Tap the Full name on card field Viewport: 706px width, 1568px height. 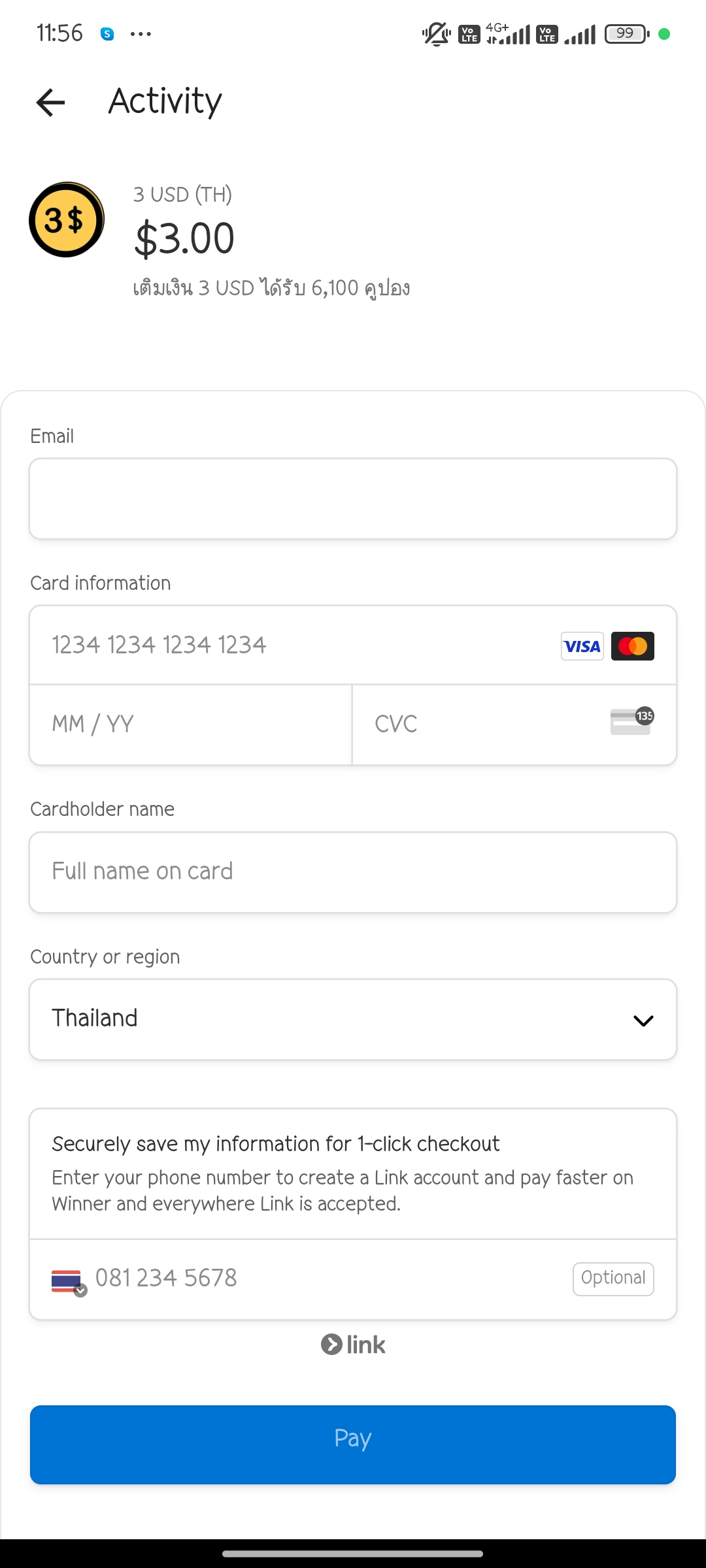(353, 872)
